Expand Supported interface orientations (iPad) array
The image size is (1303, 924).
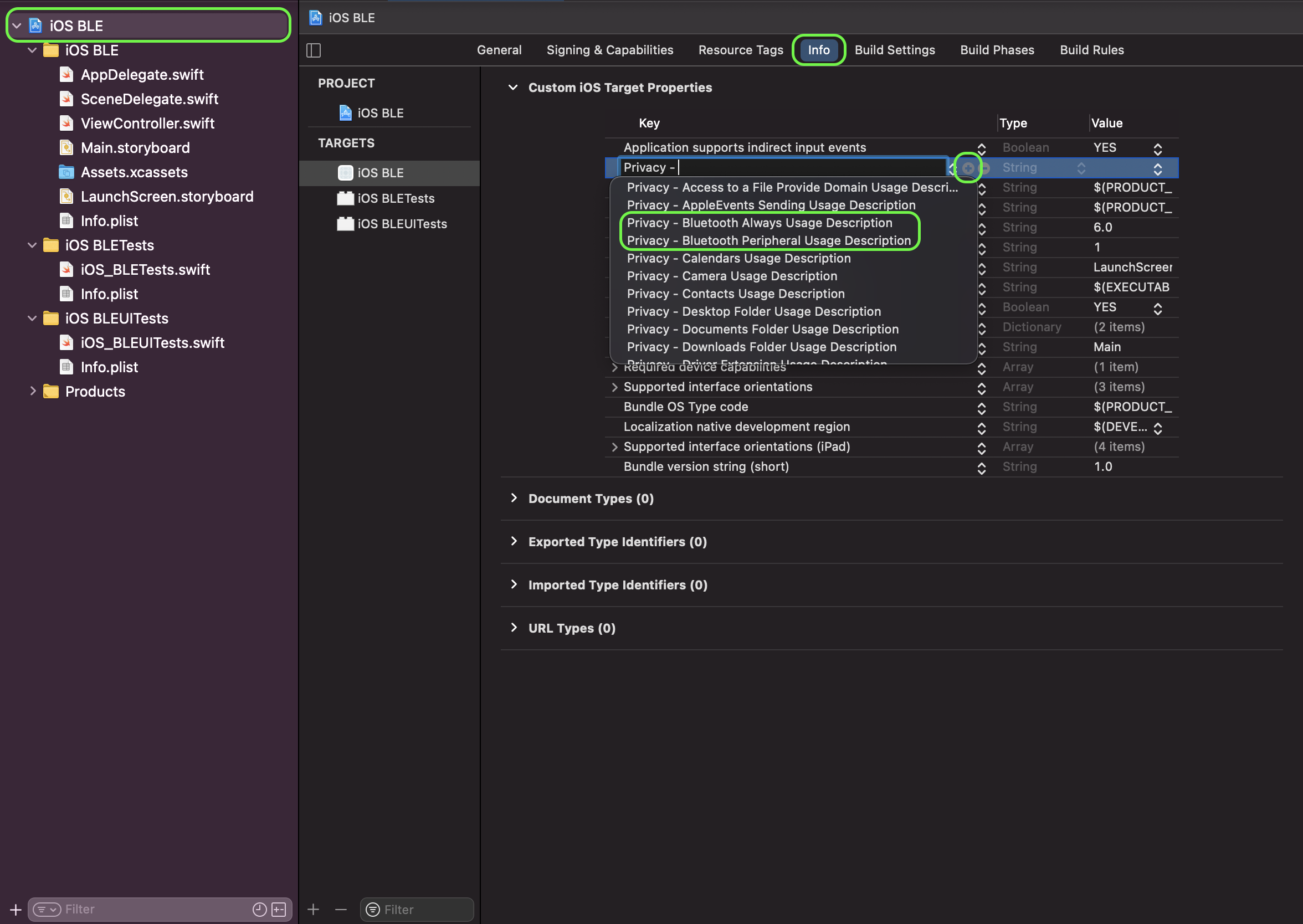[x=614, y=446]
